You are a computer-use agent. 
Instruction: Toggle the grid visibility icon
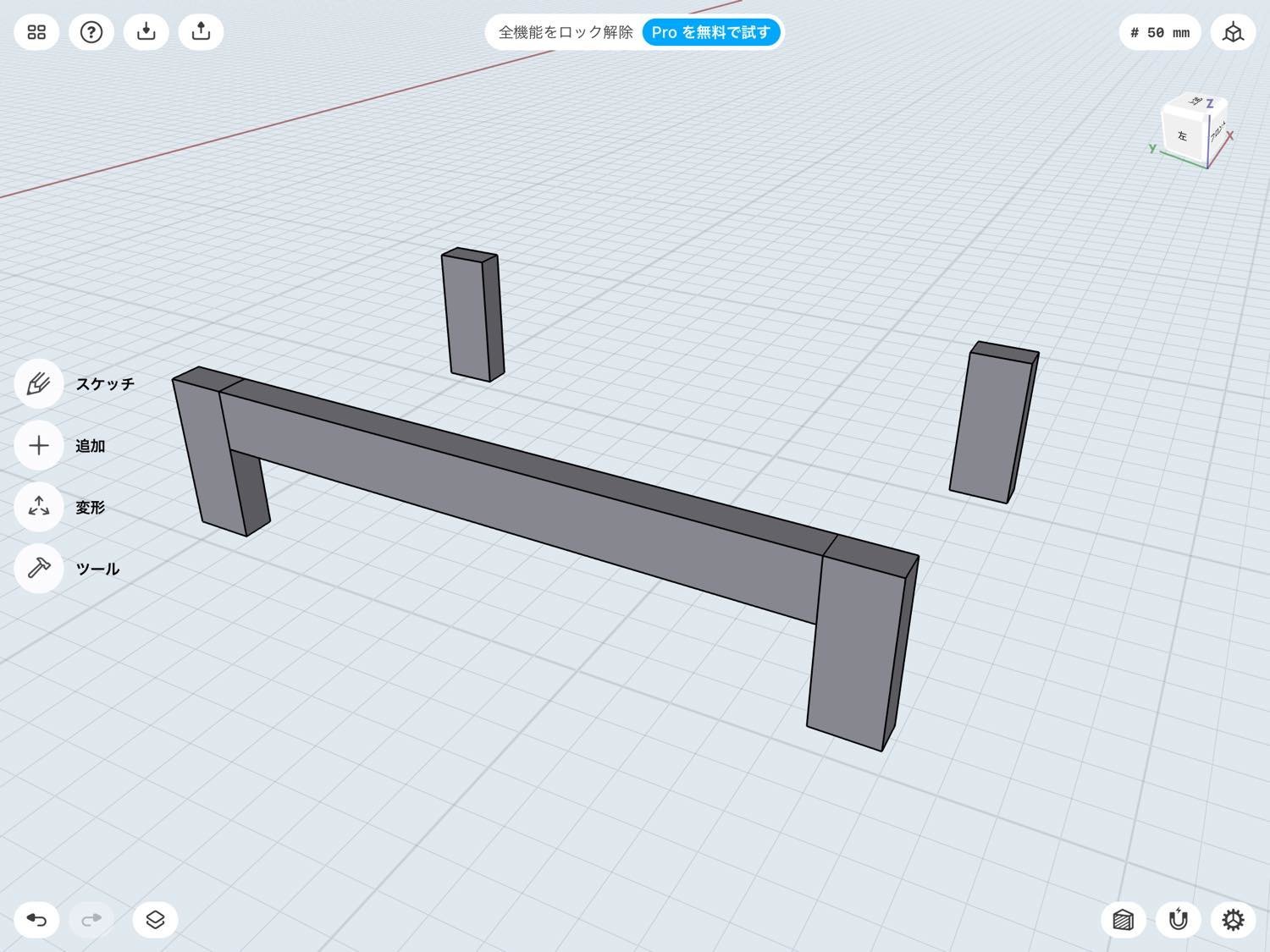(1123, 920)
